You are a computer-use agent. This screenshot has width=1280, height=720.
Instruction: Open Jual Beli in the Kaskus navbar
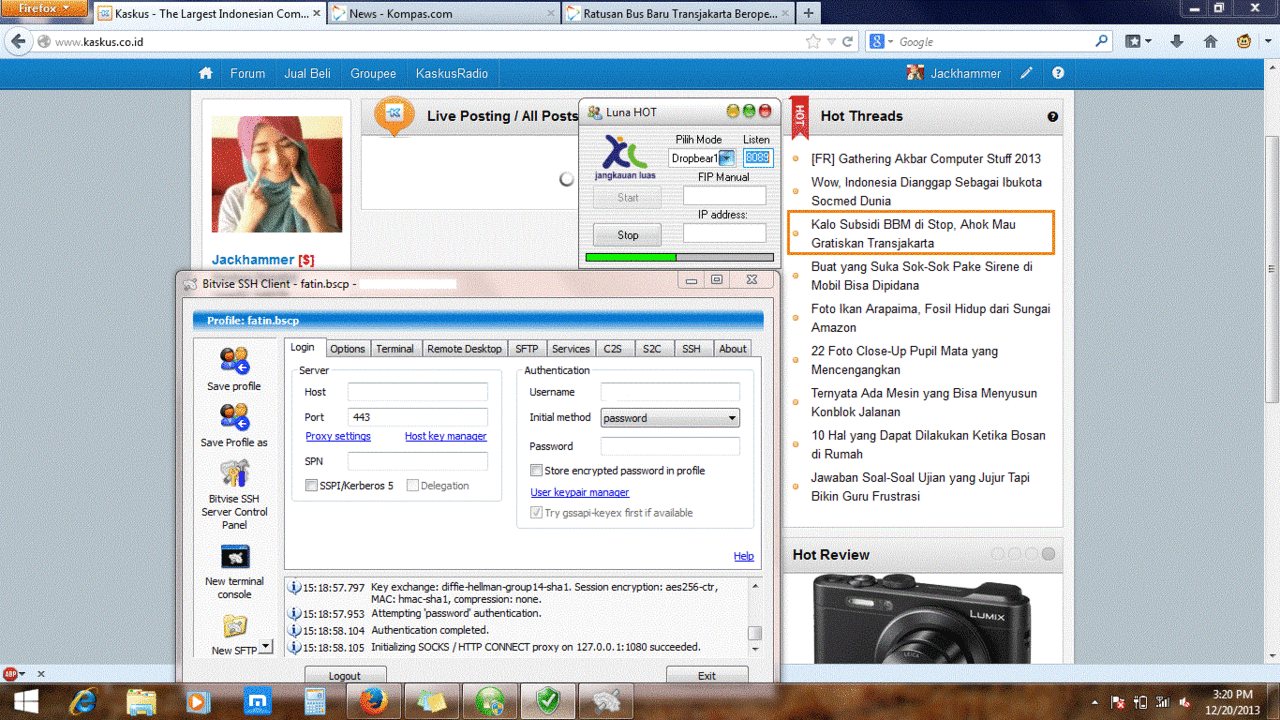tap(308, 73)
